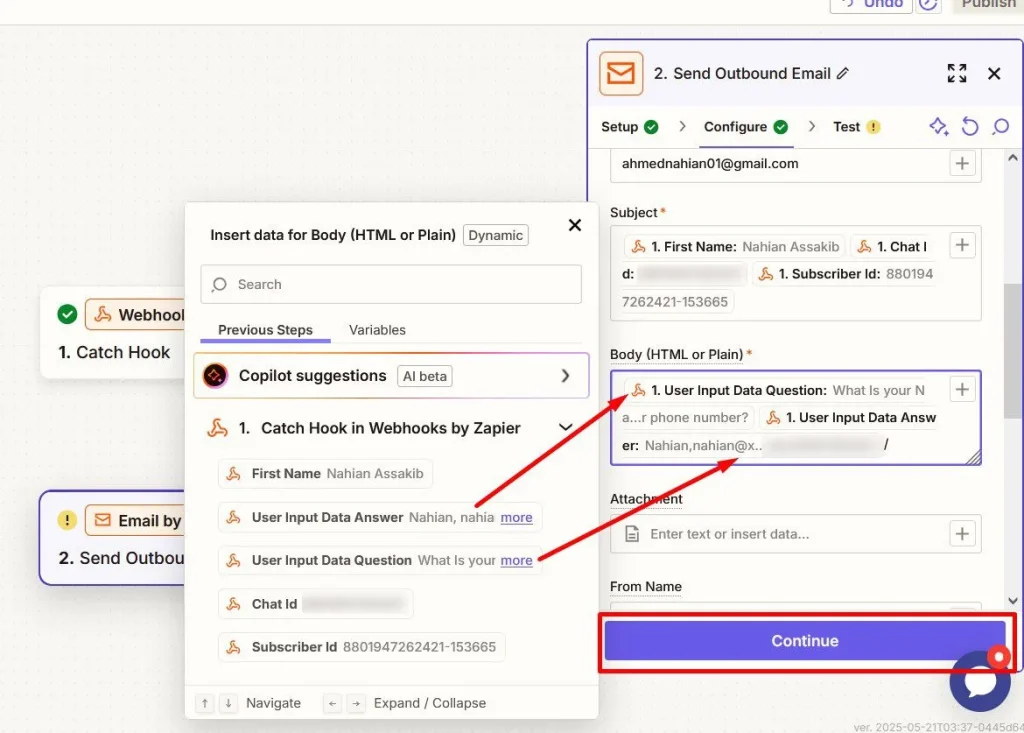Click the Subject field's First Name pill
Screen dimensions: 1024x733
click(x=734, y=246)
